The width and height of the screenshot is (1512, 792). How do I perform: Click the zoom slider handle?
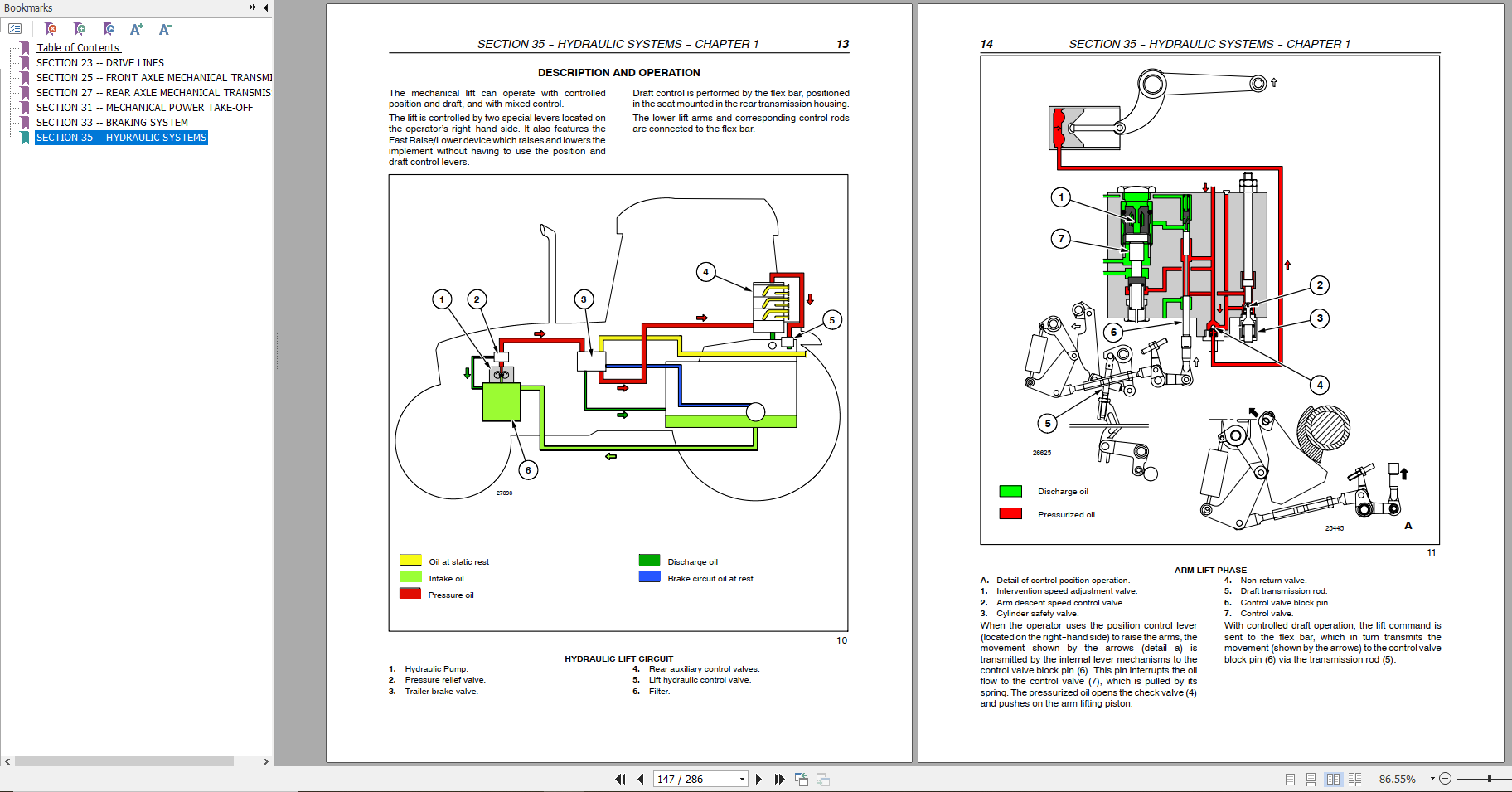pos(1490,779)
